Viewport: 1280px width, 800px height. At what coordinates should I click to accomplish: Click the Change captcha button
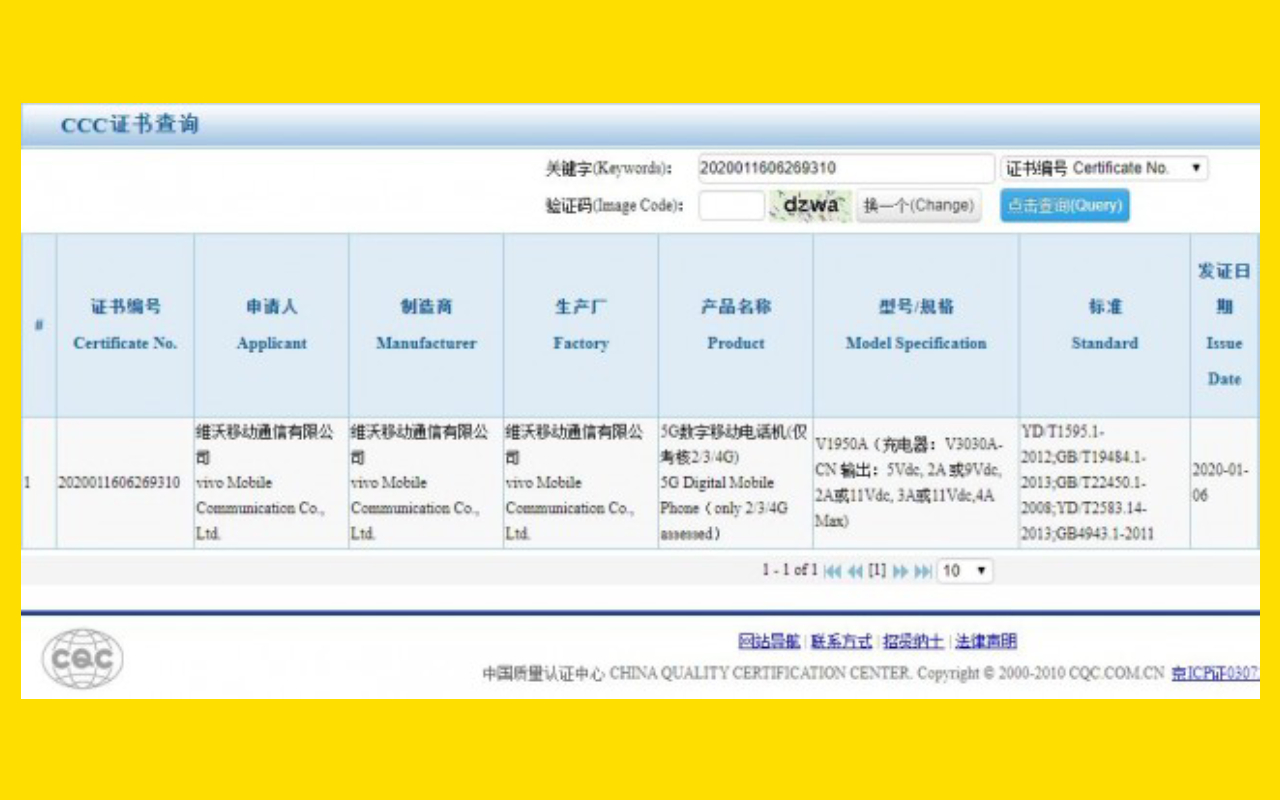918,205
